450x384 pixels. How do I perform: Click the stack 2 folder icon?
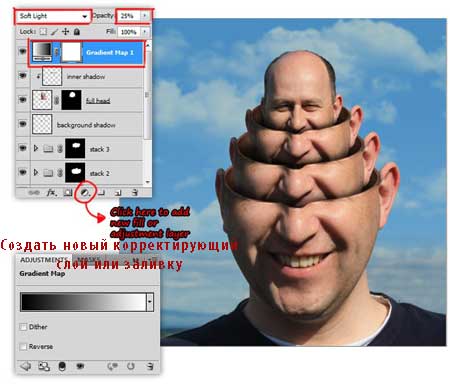point(48,173)
